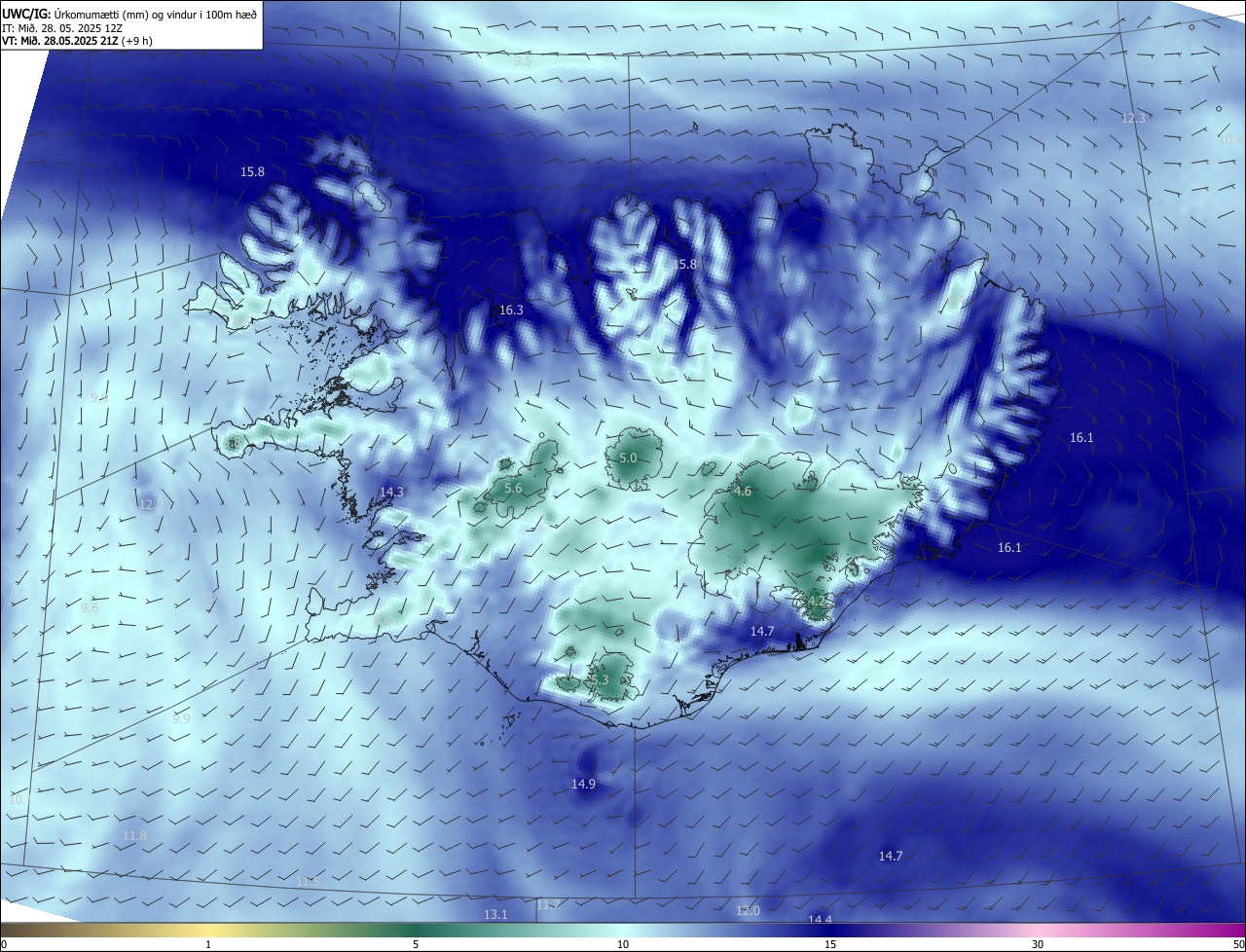Click the map title 'Úrkomumætti (mm) og vindur í 100m hæð'
This screenshot has height=952, width=1246.
[155, 13]
